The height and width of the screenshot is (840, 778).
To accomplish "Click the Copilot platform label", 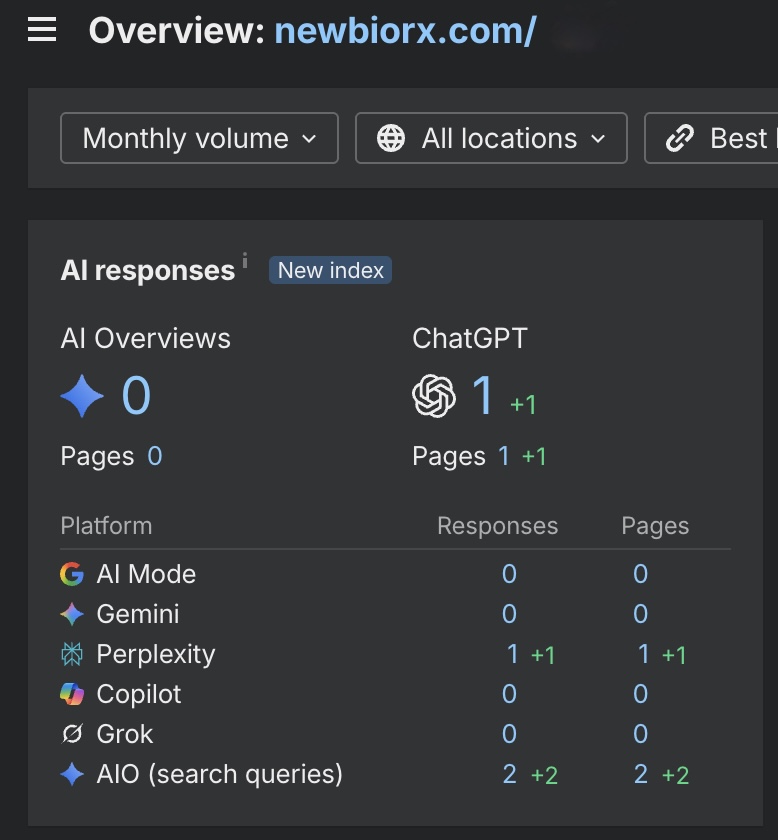I will coord(139,694).
